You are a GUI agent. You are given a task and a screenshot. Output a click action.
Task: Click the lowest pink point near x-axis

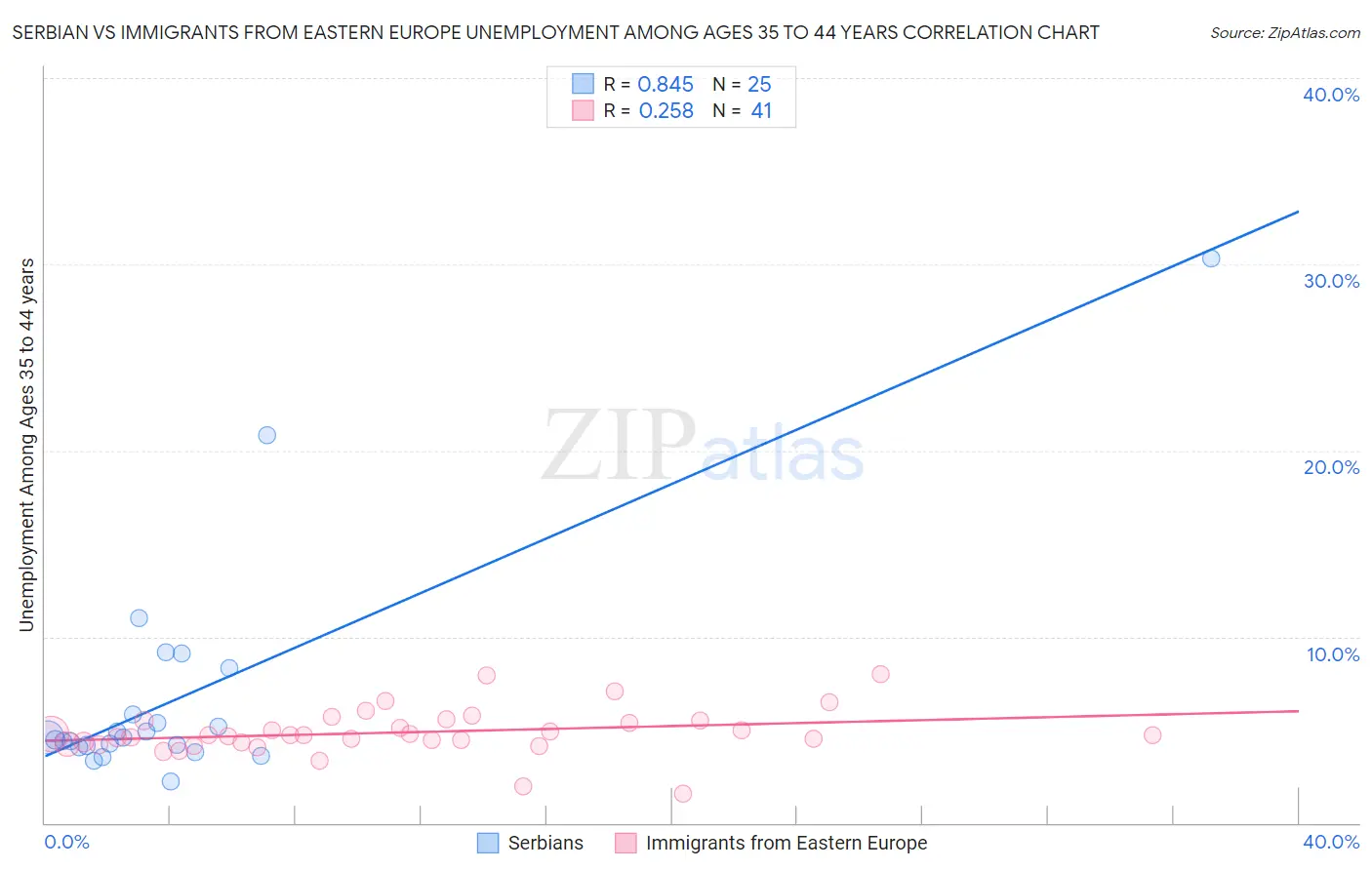683,794
